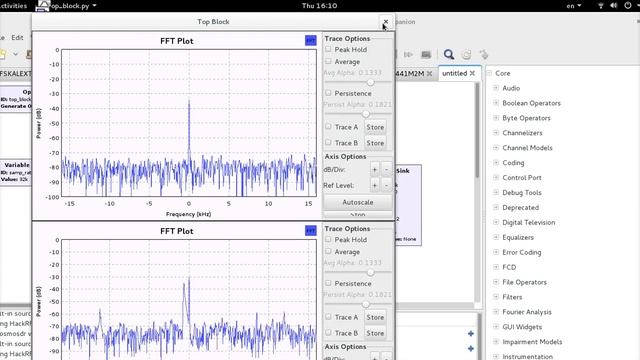Expand the Channelizers category

[496, 133]
